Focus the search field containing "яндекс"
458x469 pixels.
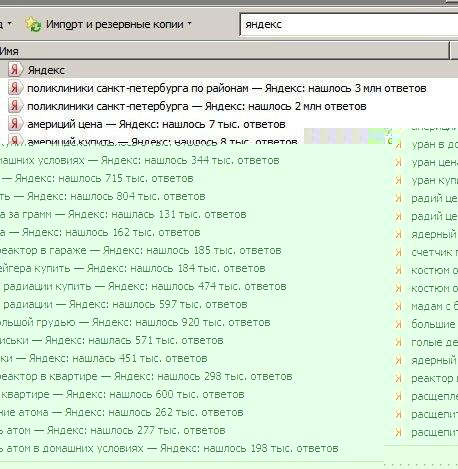point(349,25)
